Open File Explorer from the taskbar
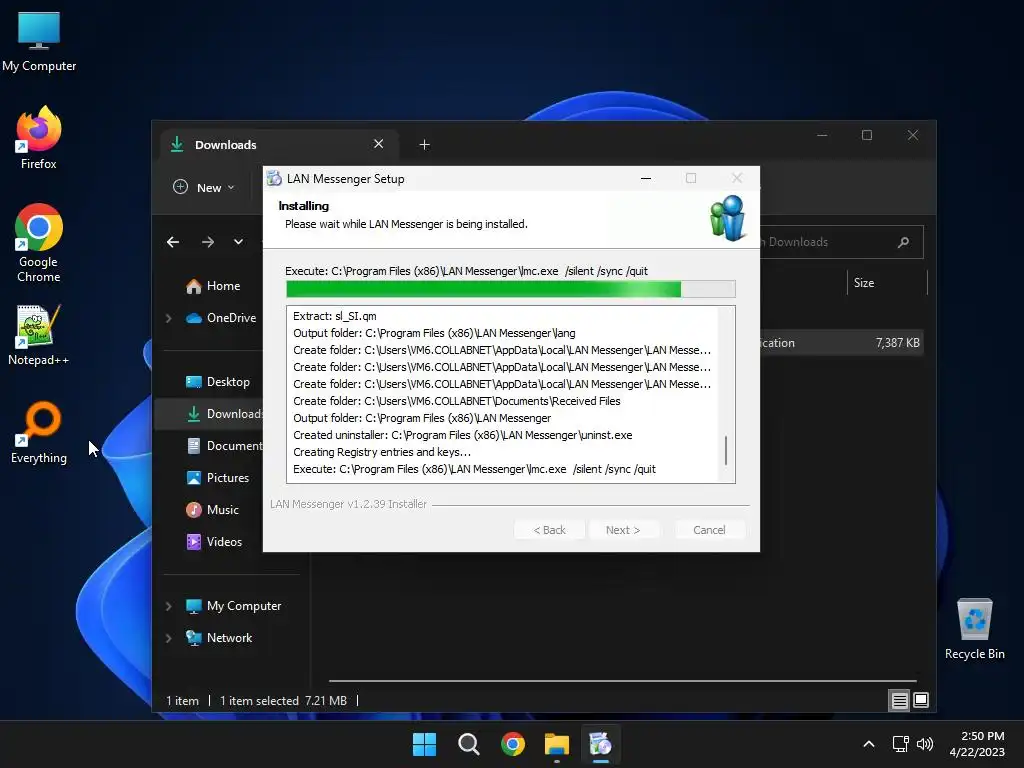This screenshot has height=768, width=1024. point(556,744)
